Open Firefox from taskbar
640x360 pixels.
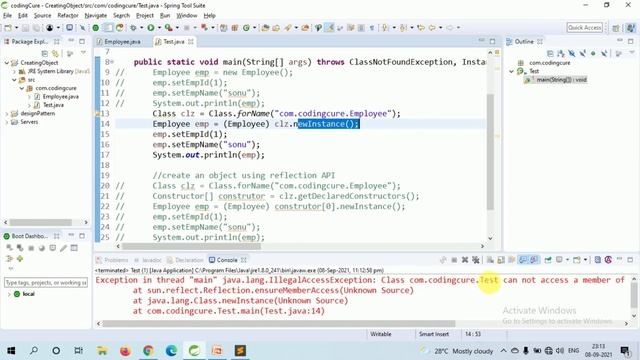125,351
